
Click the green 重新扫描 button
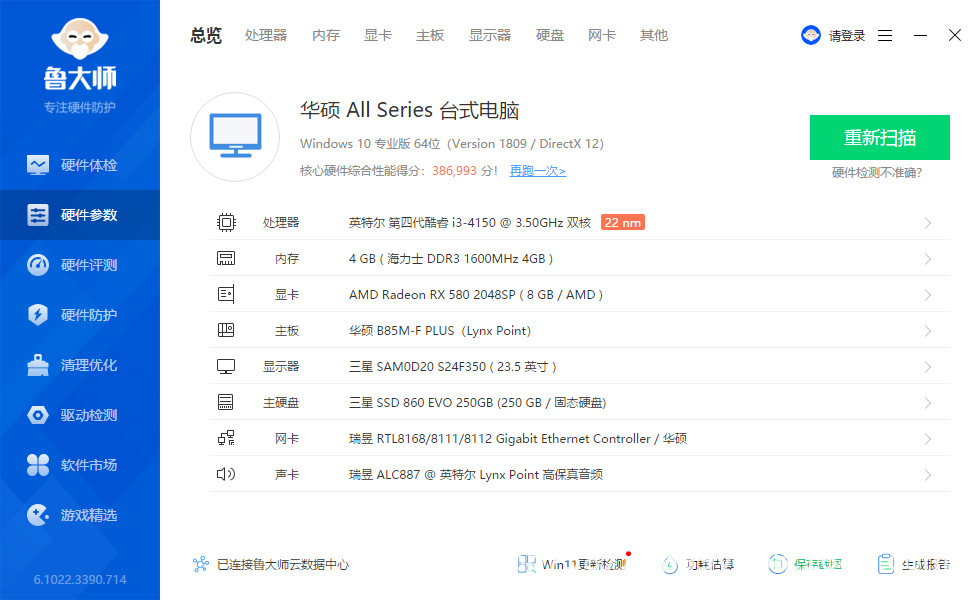880,138
